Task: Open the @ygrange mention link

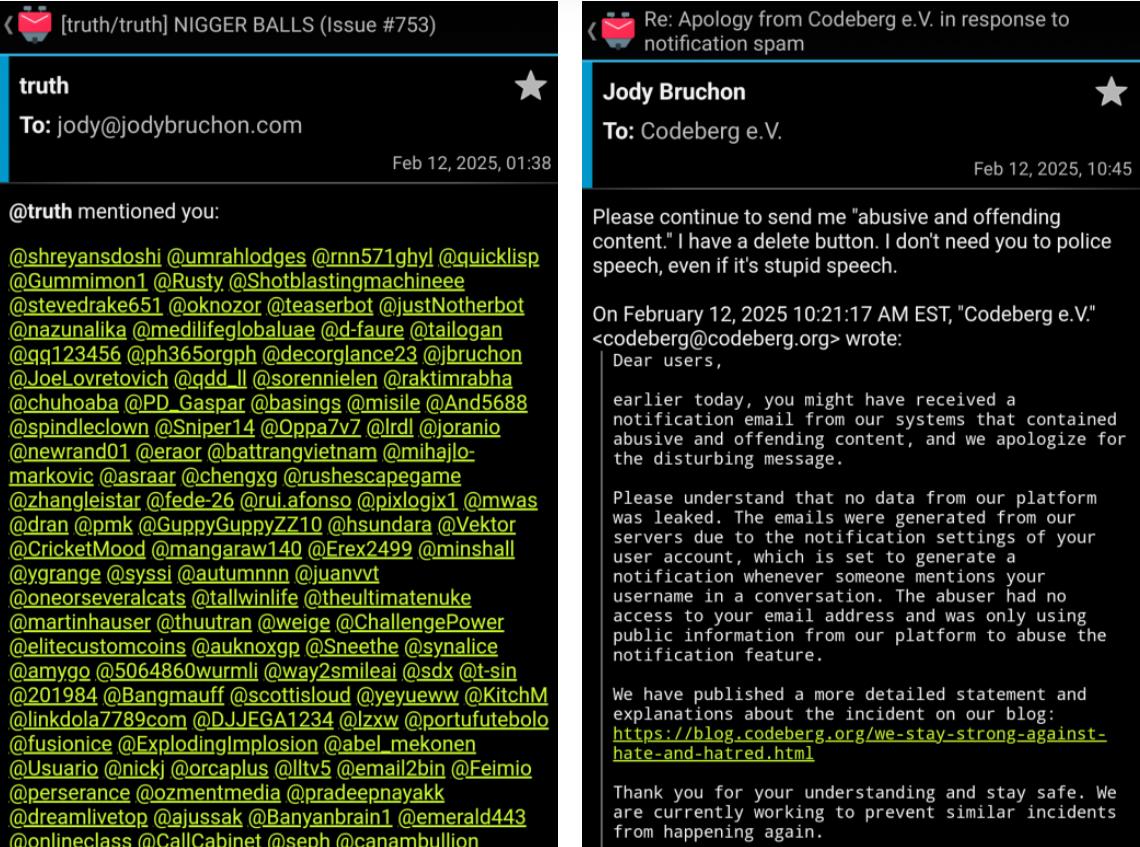Action: click(55, 574)
